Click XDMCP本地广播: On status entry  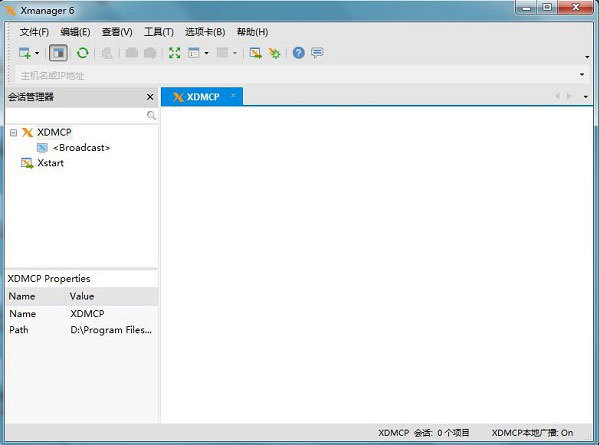(532, 433)
